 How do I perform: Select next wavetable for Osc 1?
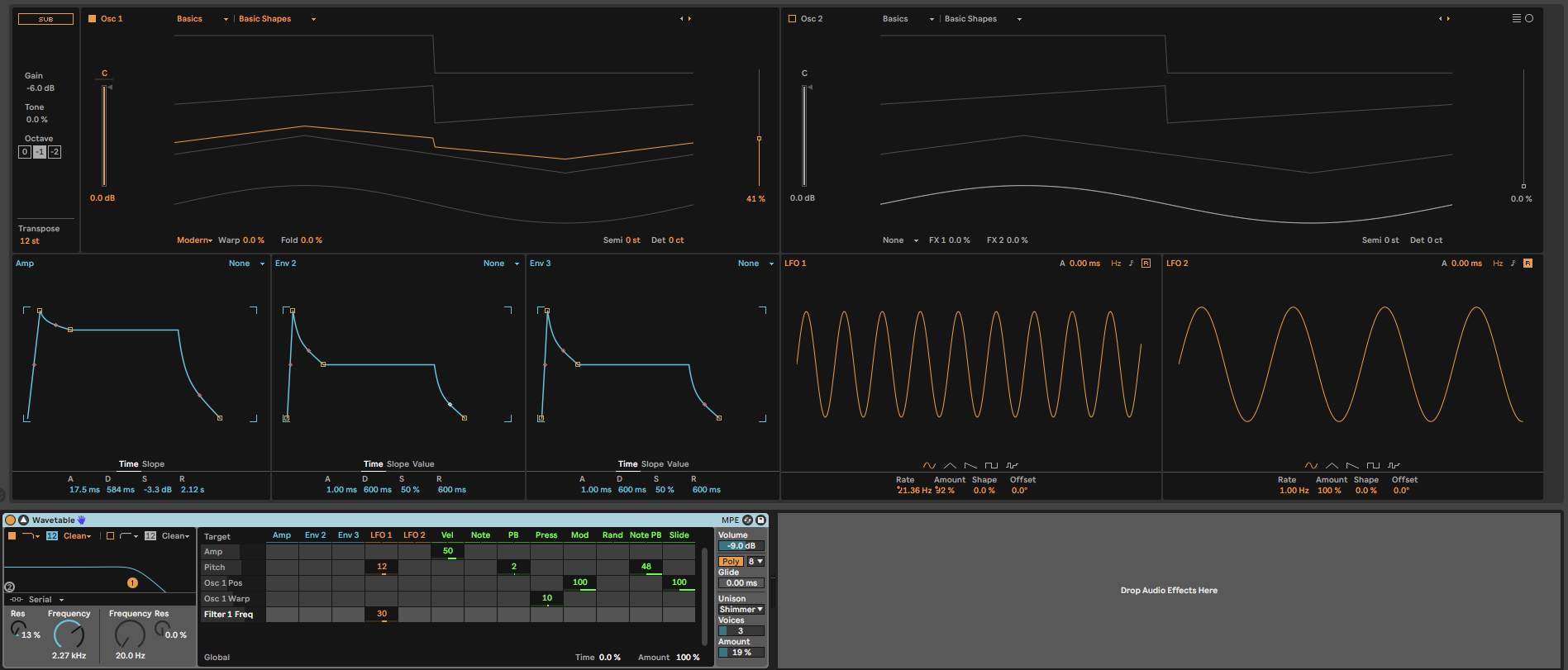click(x=689, y=18)
